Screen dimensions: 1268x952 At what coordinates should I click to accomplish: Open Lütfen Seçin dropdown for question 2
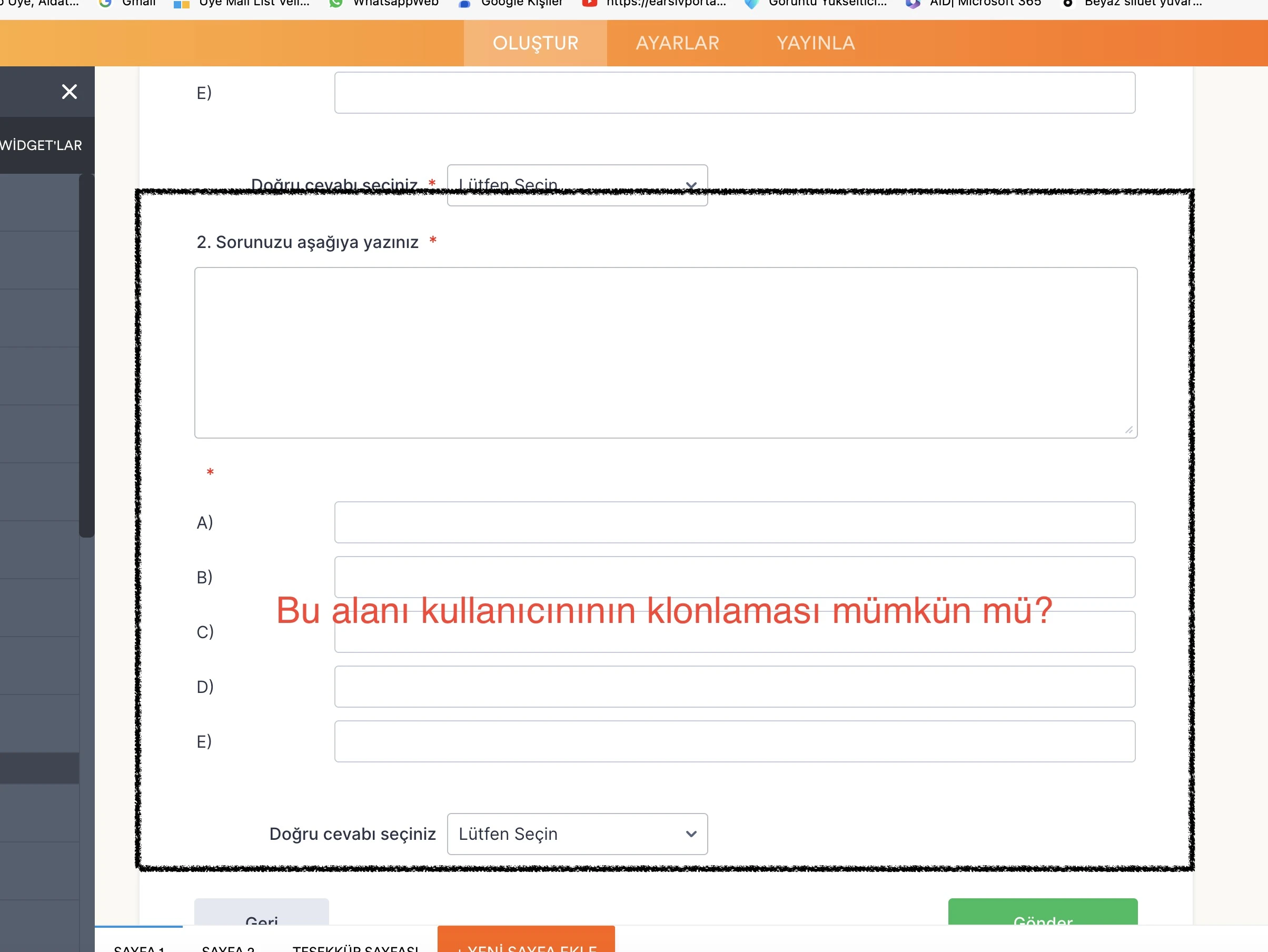(577, 834)
